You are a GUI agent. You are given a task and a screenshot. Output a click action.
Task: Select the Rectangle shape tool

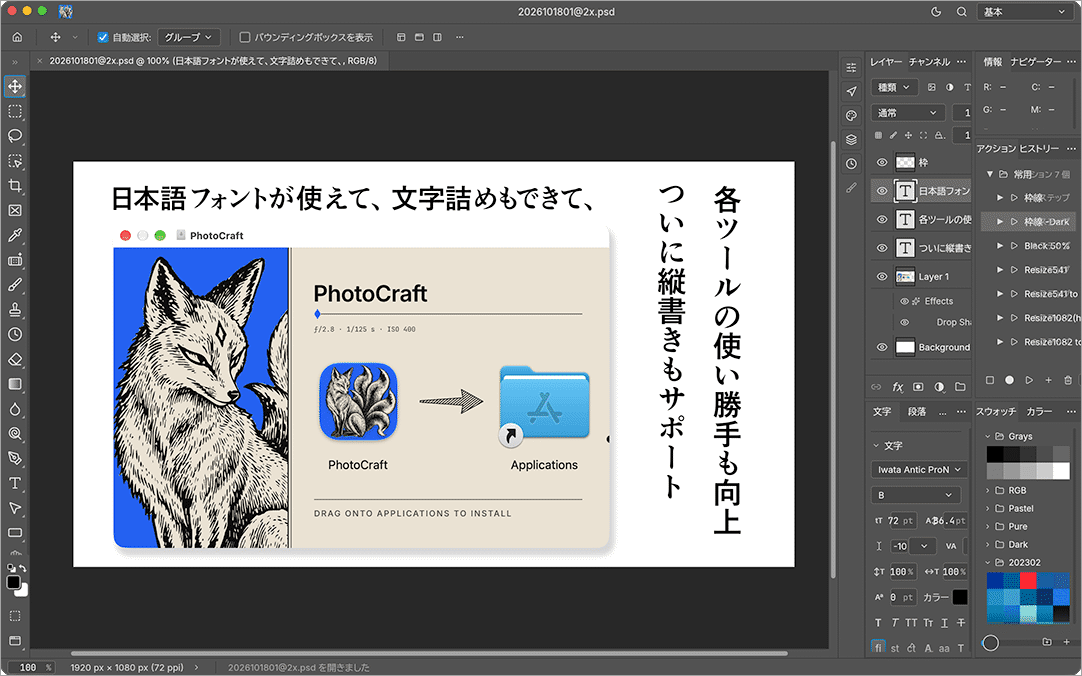point(14,533)
